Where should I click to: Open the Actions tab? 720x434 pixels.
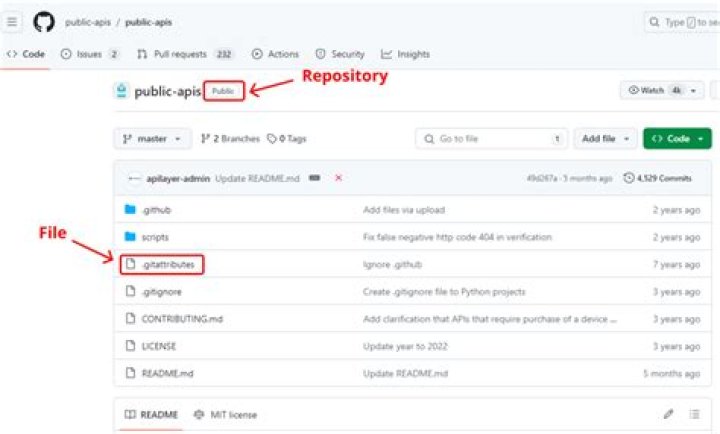(275, 54)
